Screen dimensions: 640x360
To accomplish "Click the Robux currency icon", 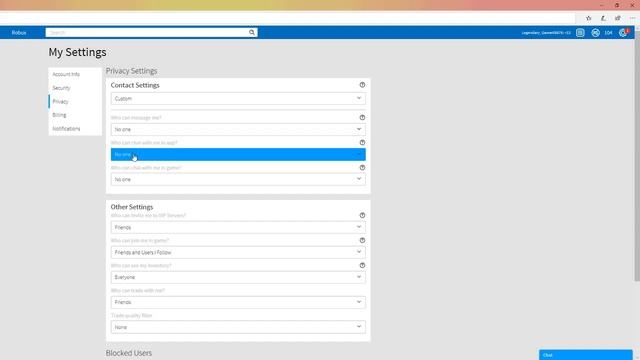I will coord(596,33).
